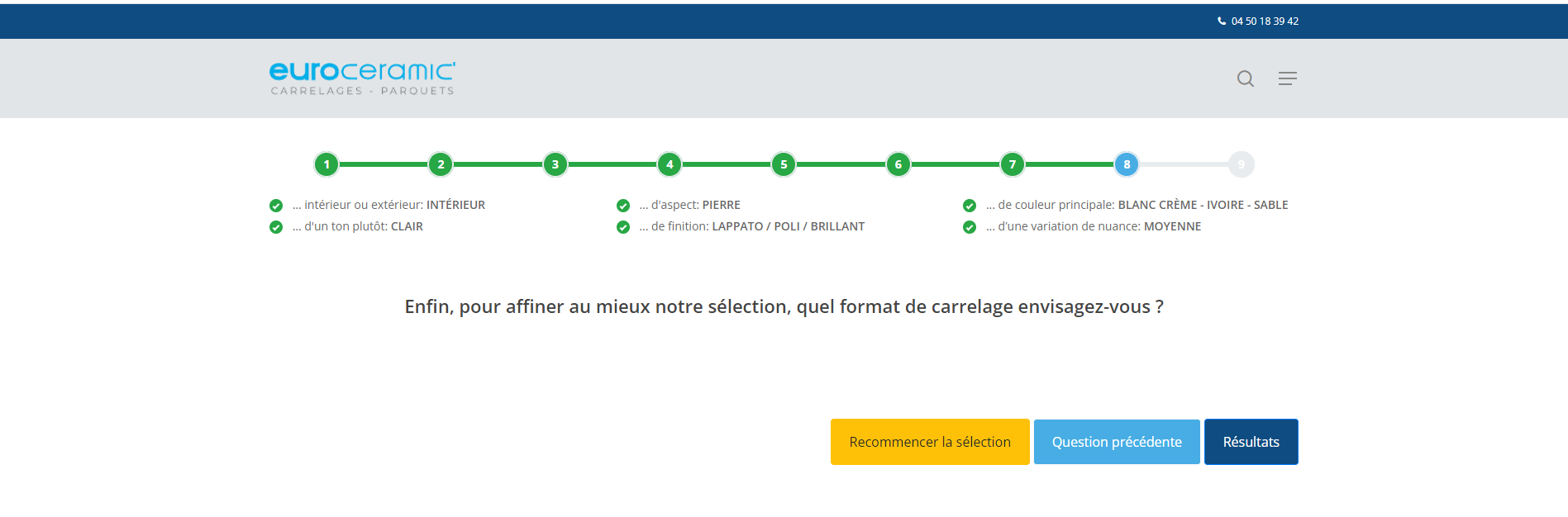Screen dimensions: 1568x517
Task: Click check icon next to aspect PIERRE
Action: (x=623, y=206)
